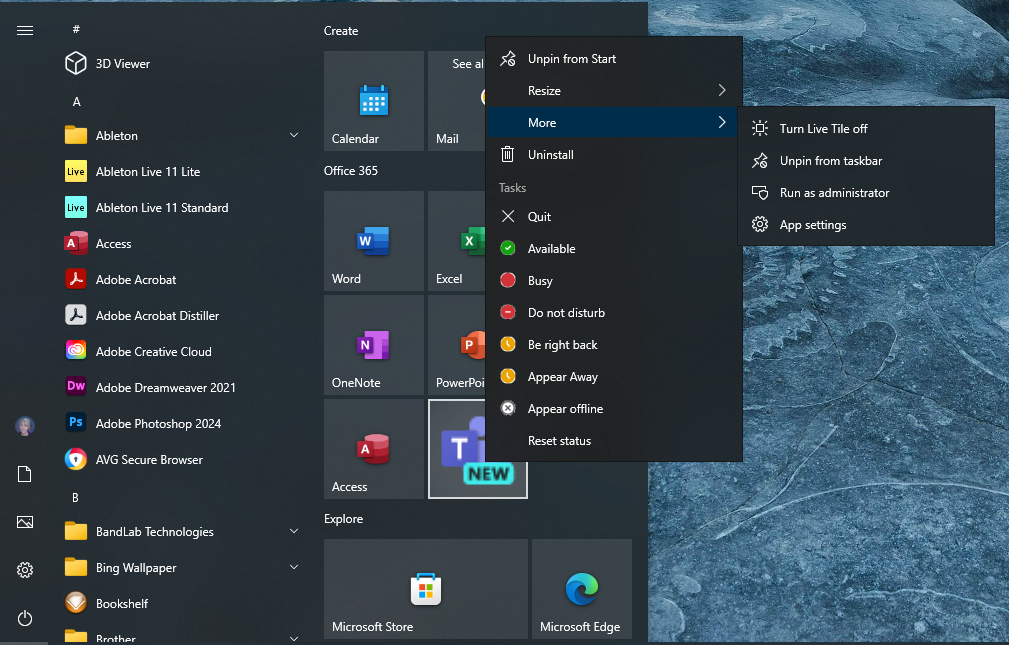Launch Adobe Creative Cloud icon
The width and height of the screenshot is (1009, 645).
[76, 351]
